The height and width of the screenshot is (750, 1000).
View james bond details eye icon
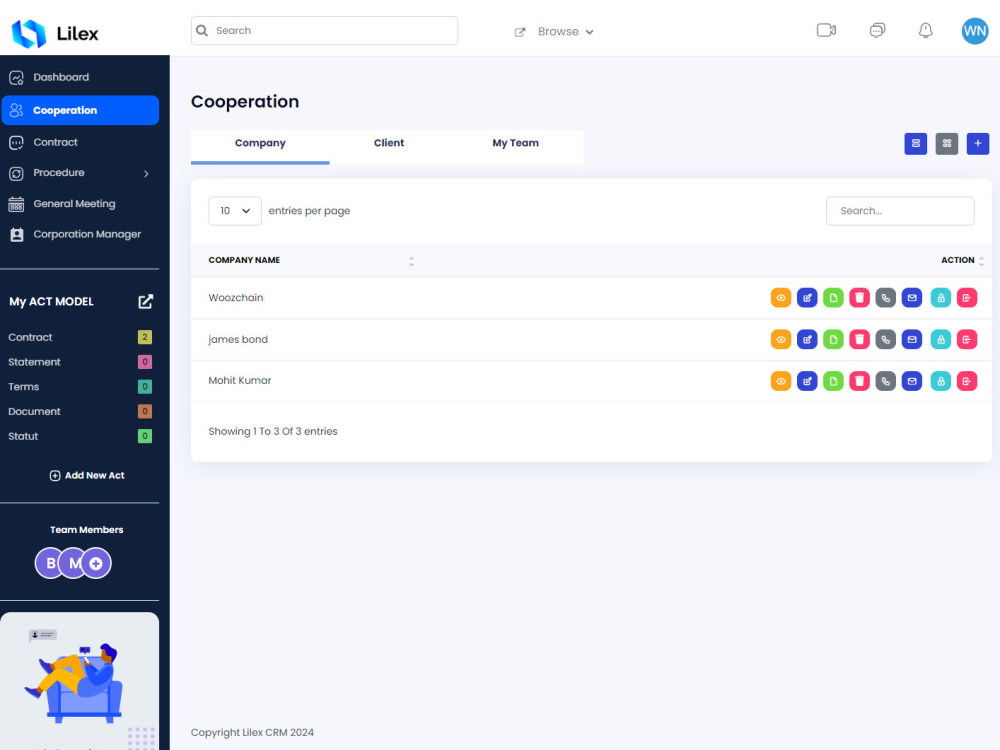781,339
